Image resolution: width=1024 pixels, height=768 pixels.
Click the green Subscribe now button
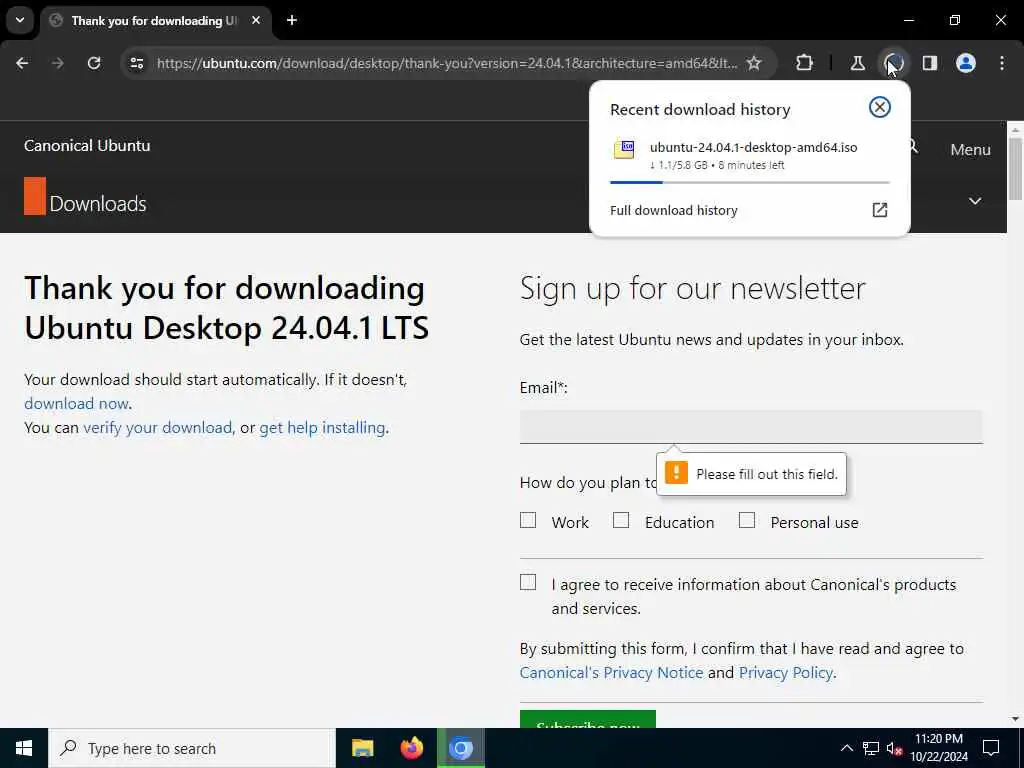point(588,720)
